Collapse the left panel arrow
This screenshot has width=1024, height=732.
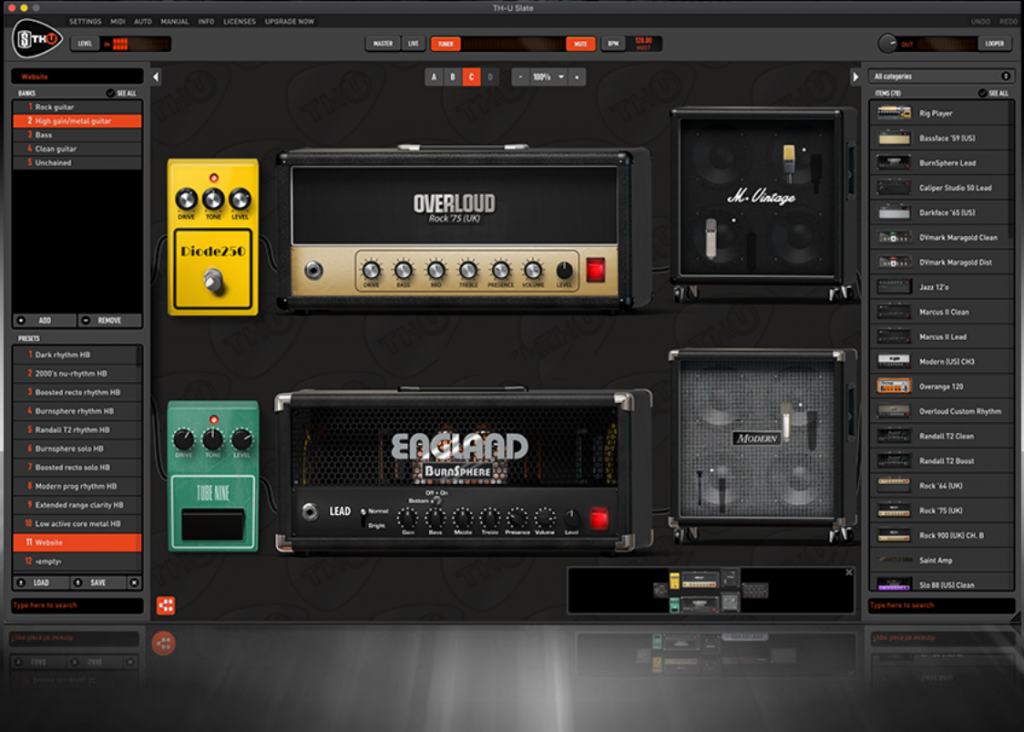(155, 77)
